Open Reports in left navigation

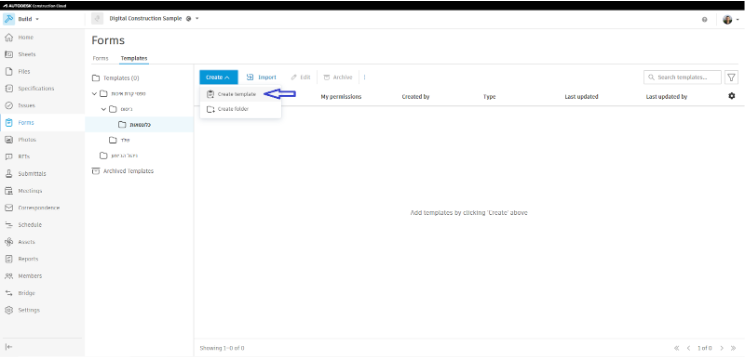pyautogui.click(x=28, y=259)
